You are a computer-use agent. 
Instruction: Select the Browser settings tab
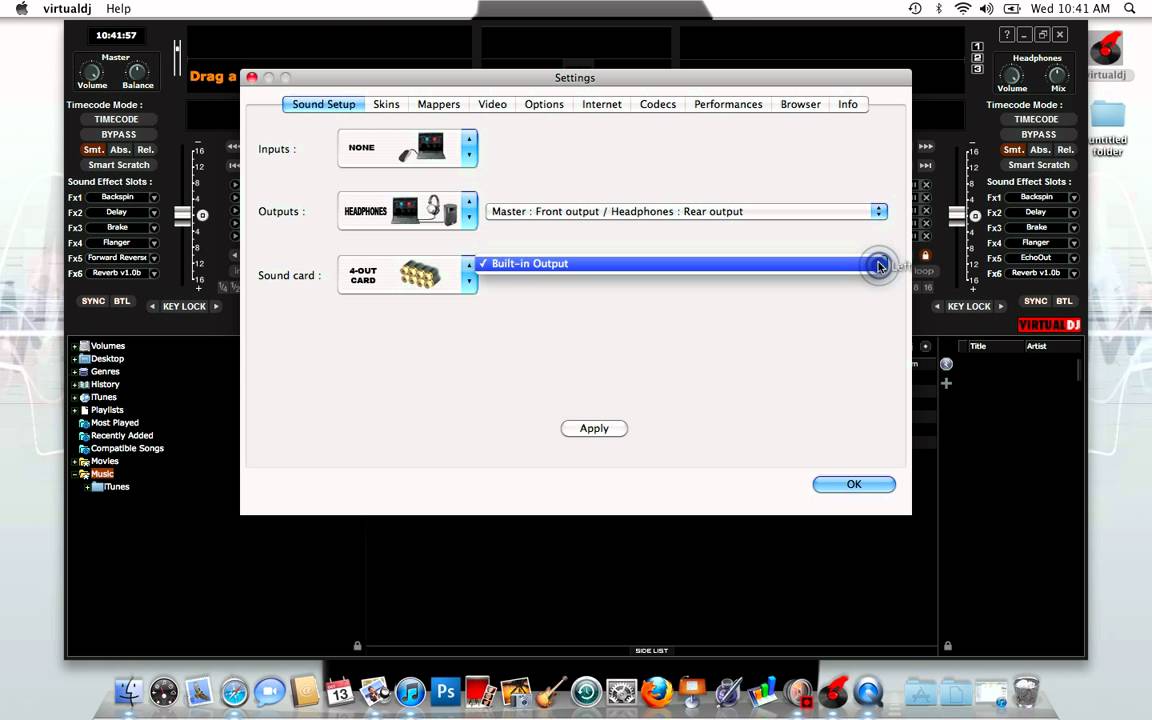pos(800,104)
